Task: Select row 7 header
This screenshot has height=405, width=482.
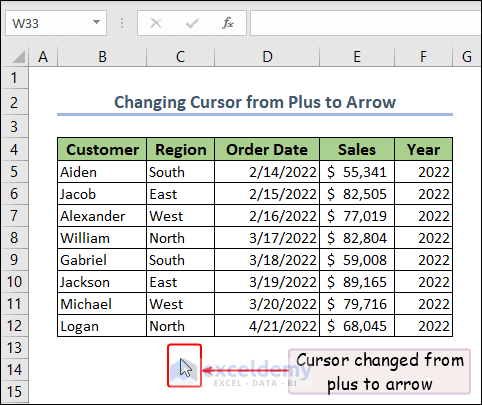Action: coord(14,215)
